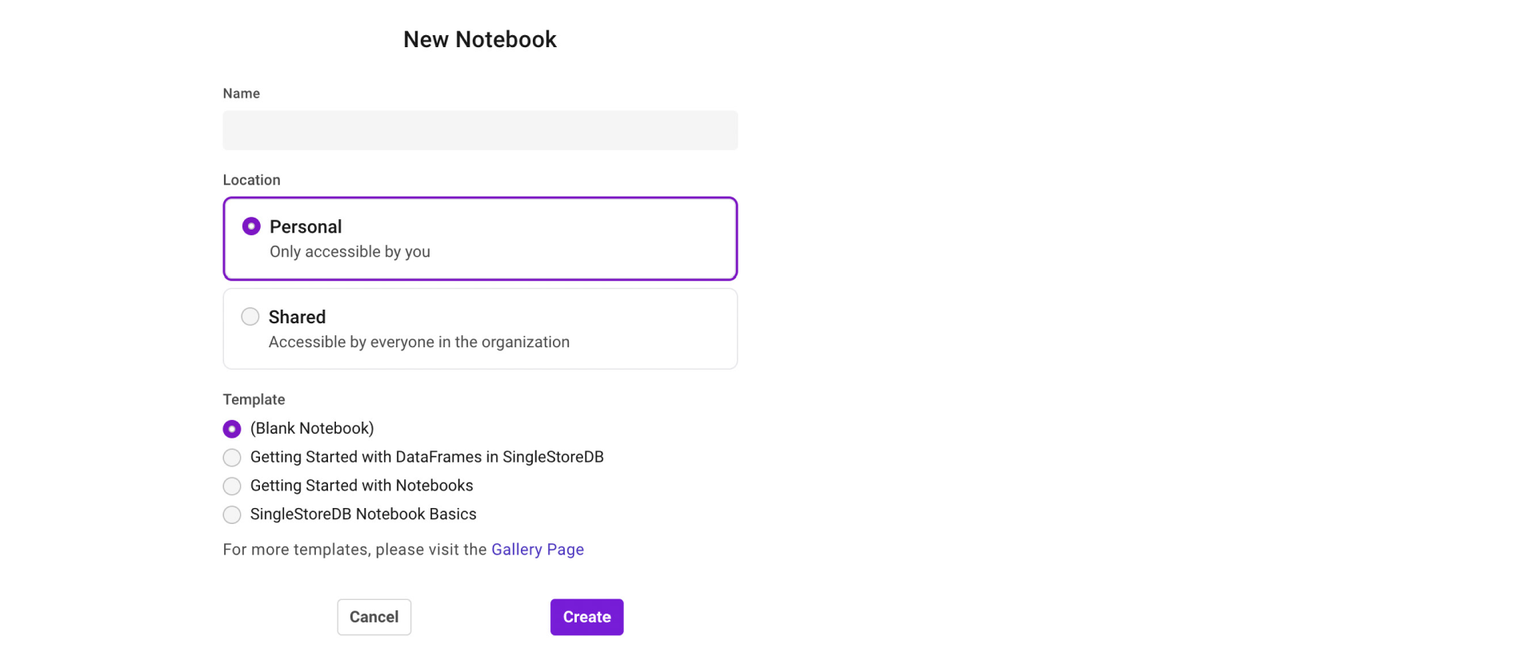Image resolution: width=1536 pixels, height=660 pixels.
Task: Click "Accessible by everyone in the organization" text
Action: (x=419, y=342)
